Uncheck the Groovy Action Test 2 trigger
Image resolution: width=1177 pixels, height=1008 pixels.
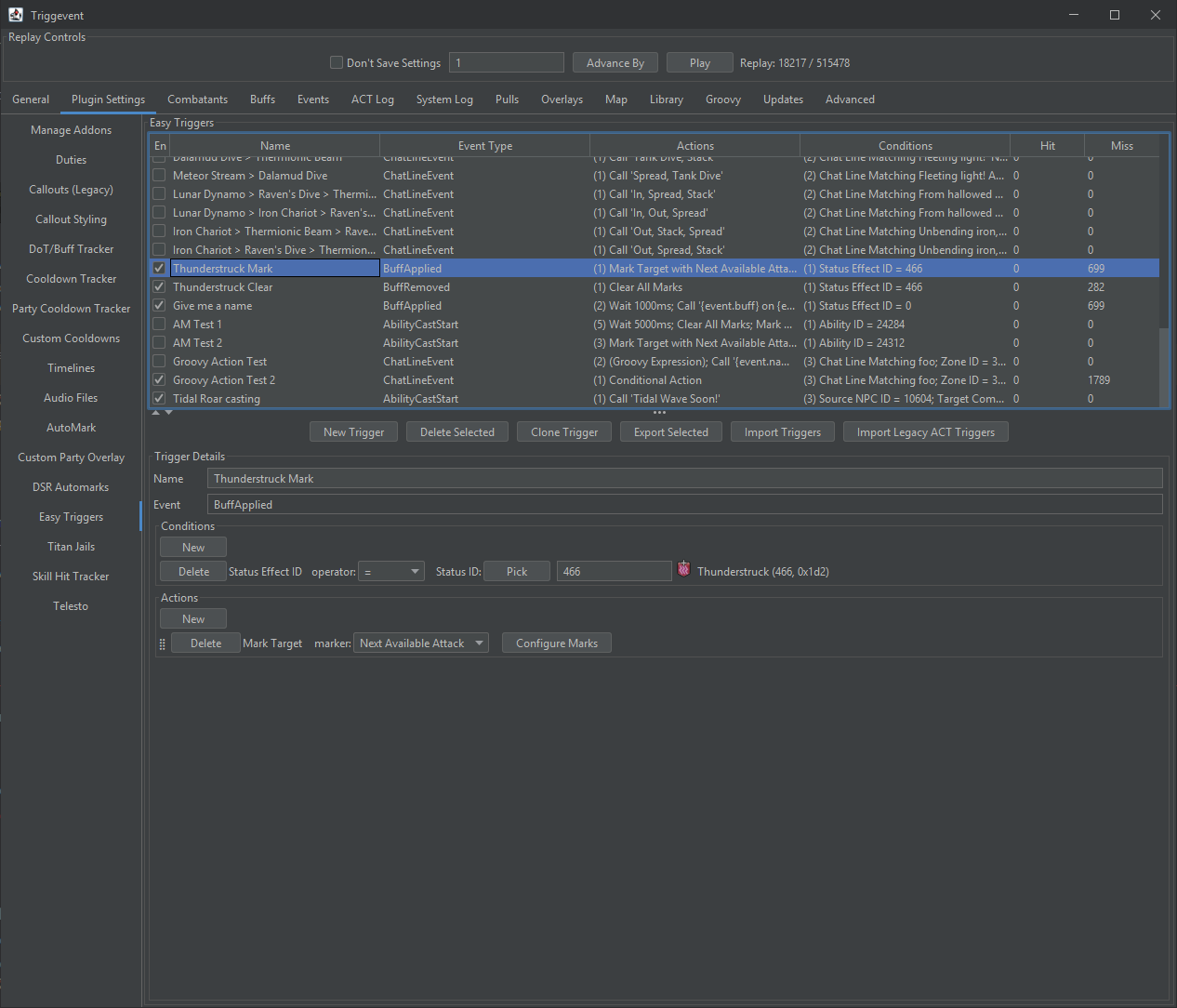point(160,380)
